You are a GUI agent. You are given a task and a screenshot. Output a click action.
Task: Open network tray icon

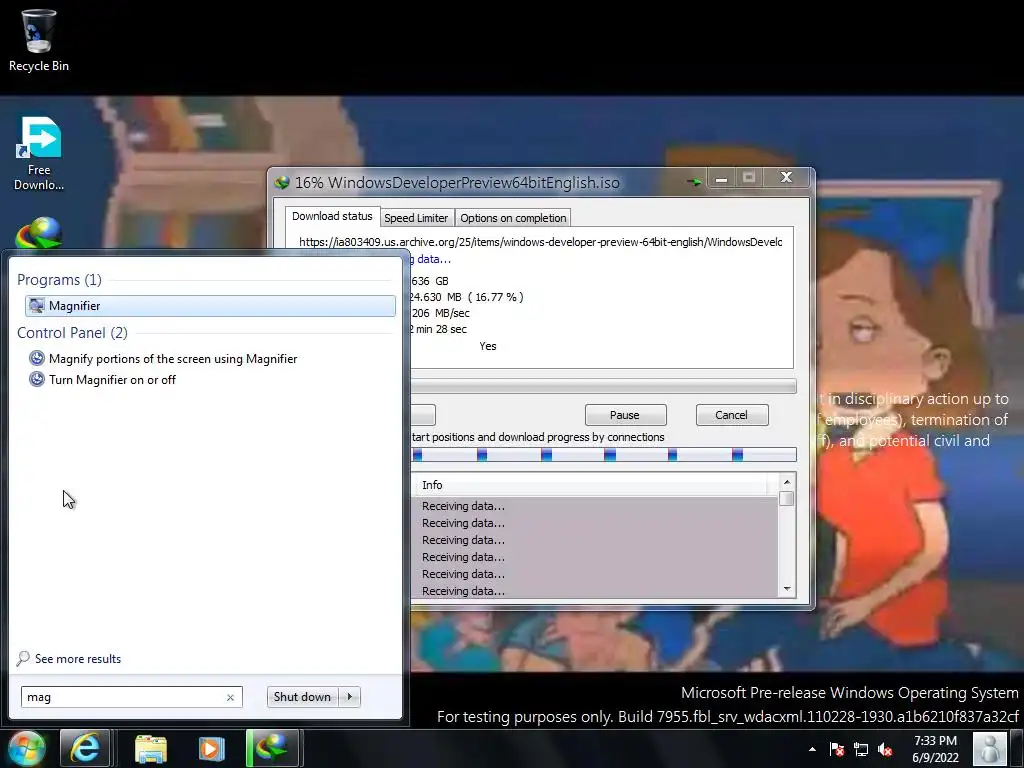coord(861,749)
